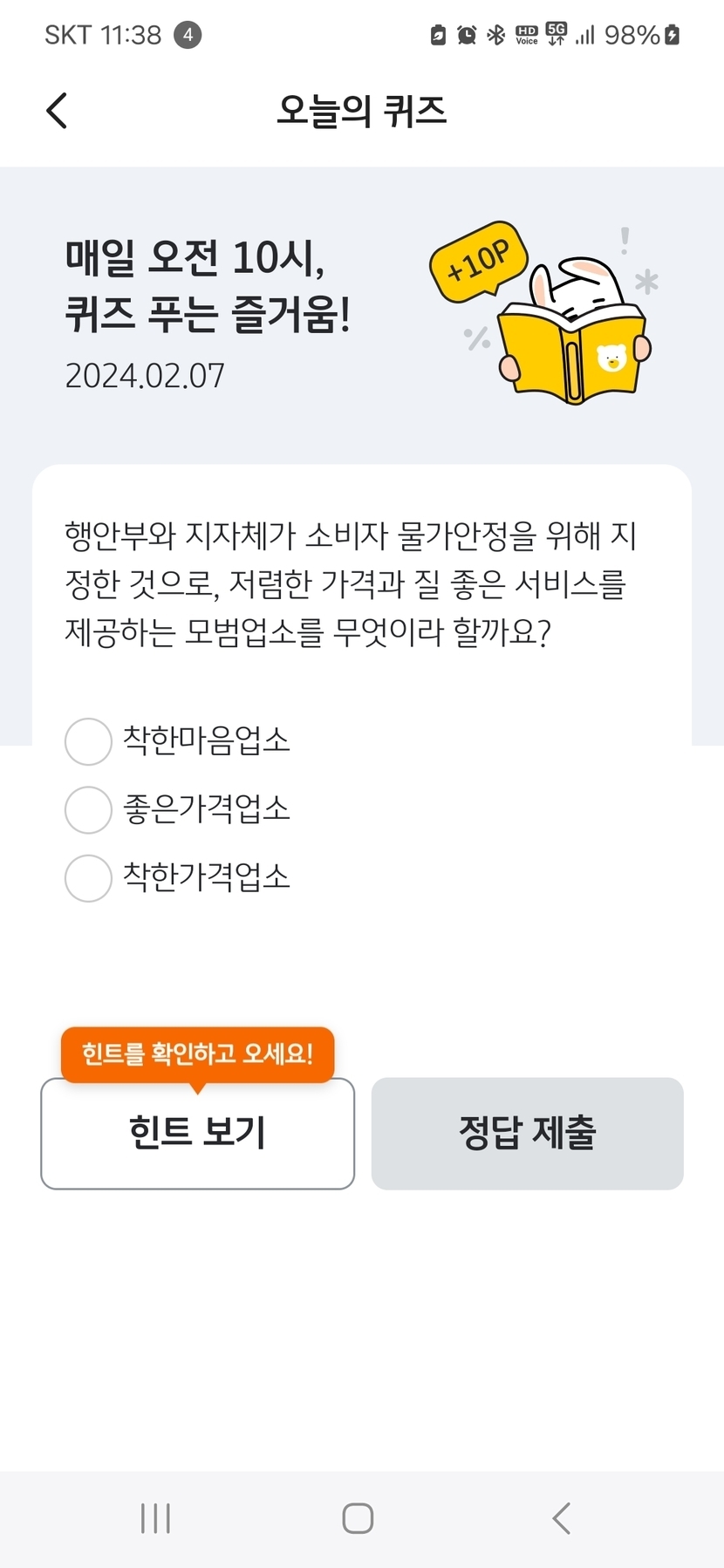
Task: Select the 좋은가격업소 radio option
Action: click(88, 809)
